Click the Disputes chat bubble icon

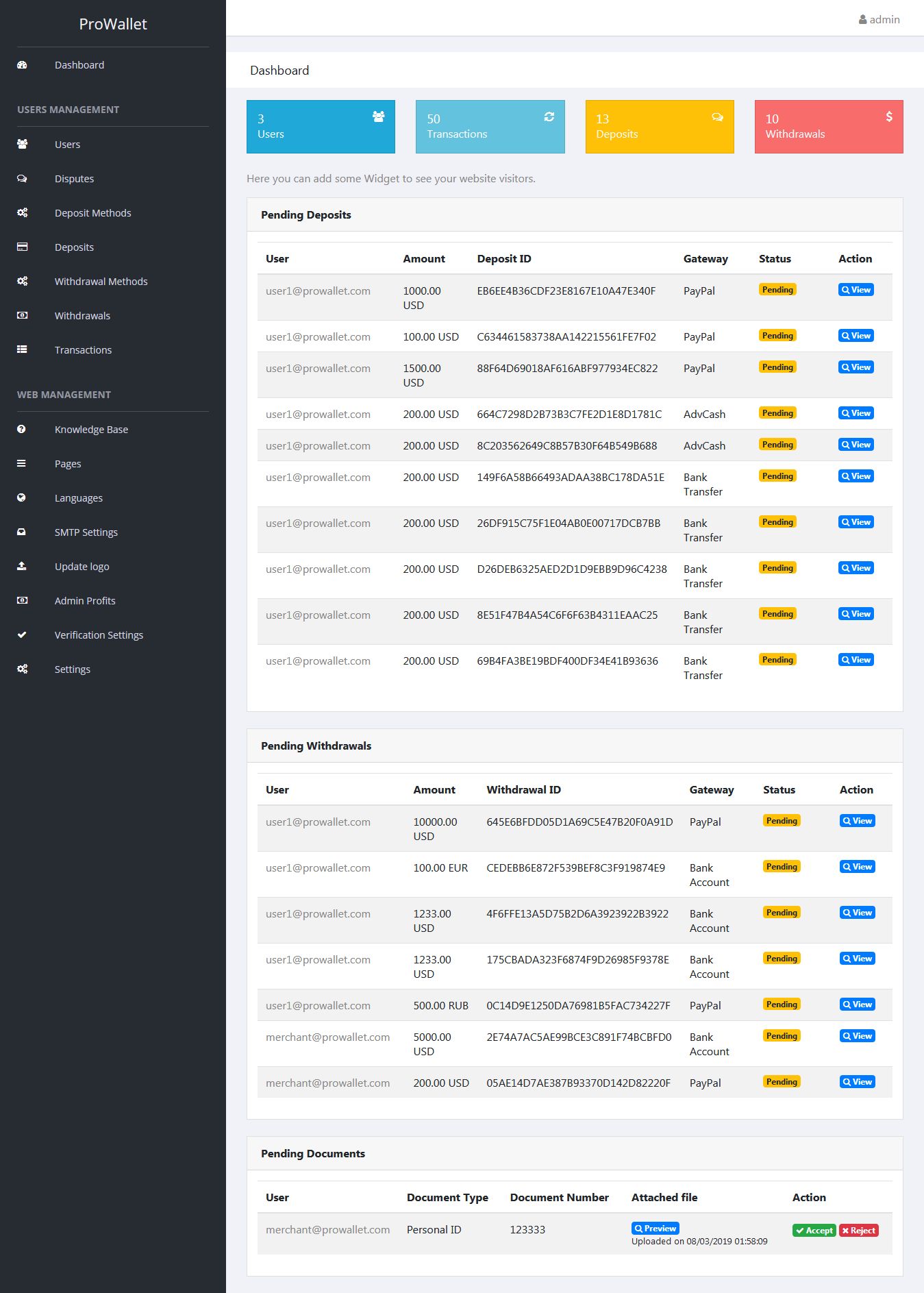pos(22,179)
